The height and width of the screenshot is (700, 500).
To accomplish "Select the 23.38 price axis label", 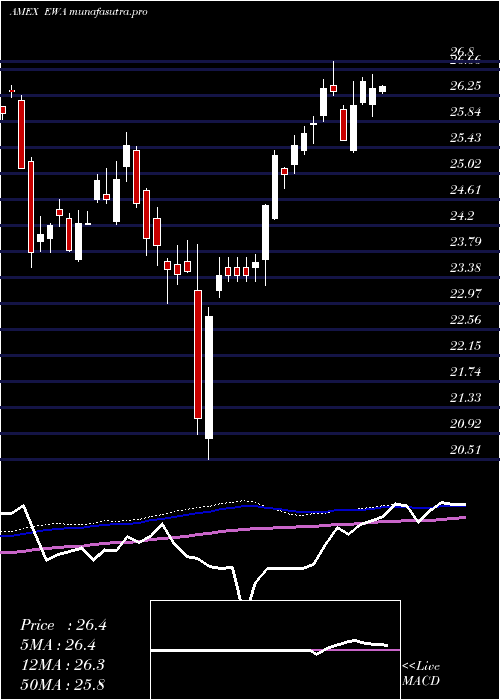I will click(465, 268).
